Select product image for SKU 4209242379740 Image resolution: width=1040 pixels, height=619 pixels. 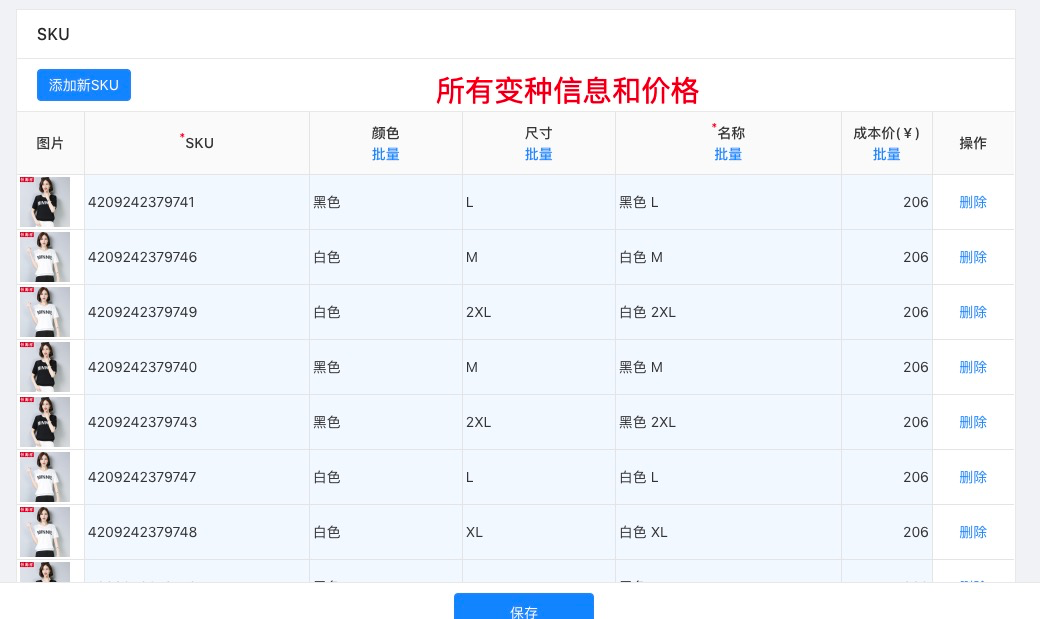pos(45,367)
